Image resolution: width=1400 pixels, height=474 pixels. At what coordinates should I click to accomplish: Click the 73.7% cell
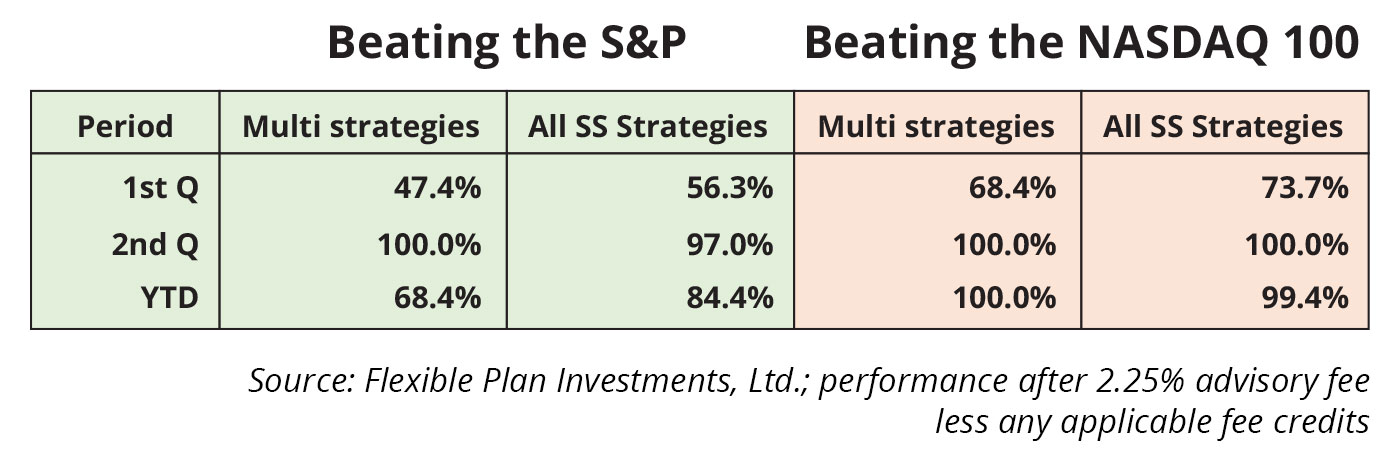1302,190
